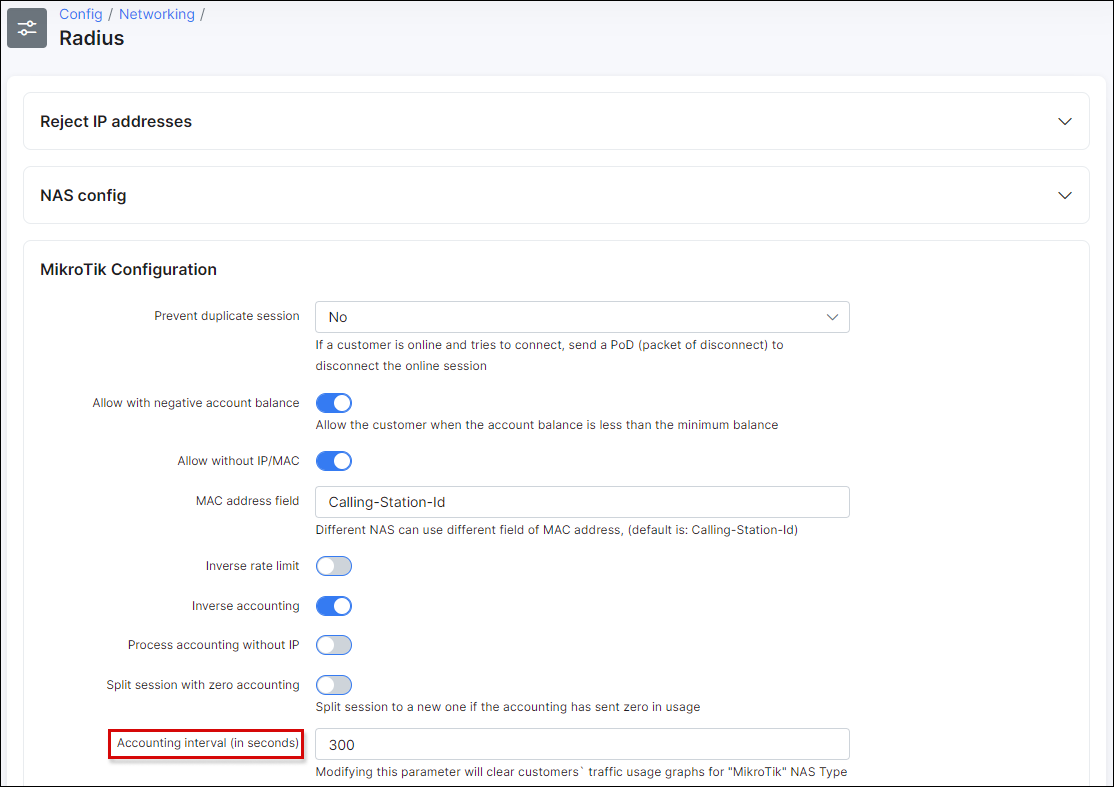1114x787 pixels.
Task: Go to the Networking breadcrumb link
Action: tap(156, 14)
